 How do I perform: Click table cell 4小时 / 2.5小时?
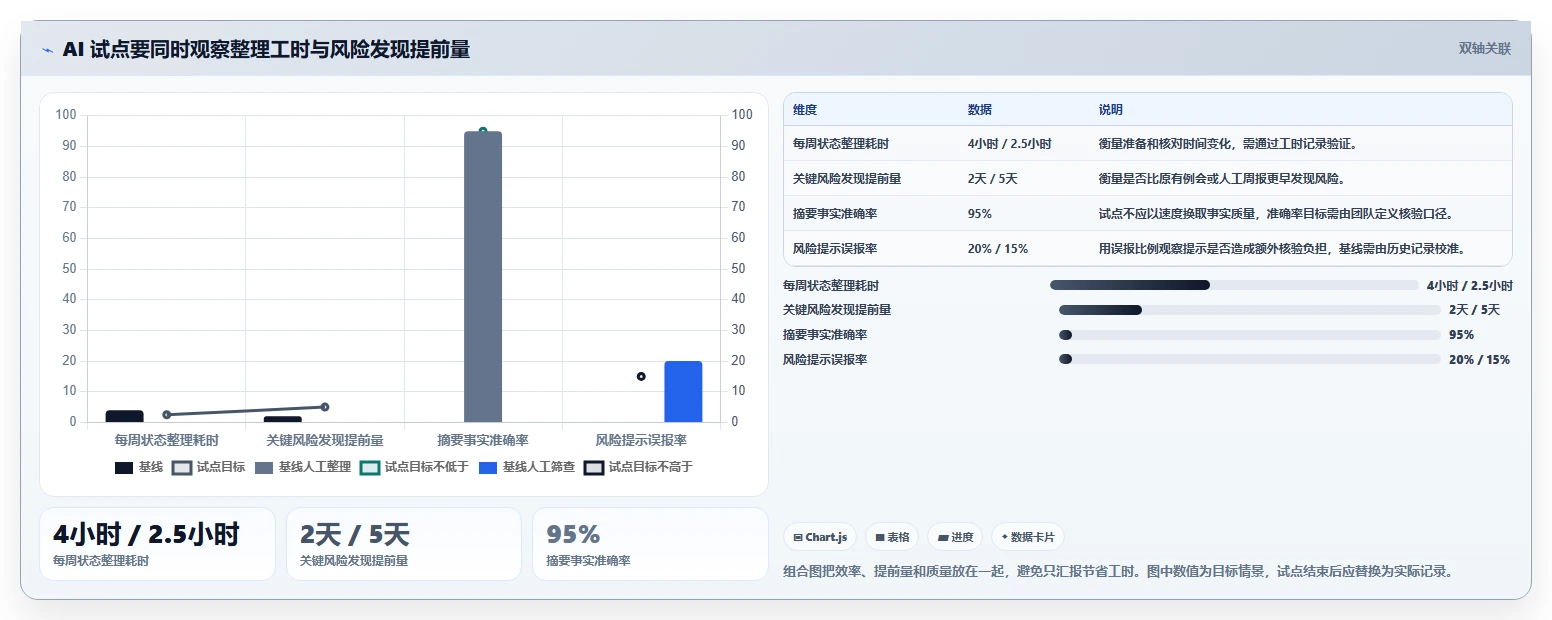tap(1010, 144)
